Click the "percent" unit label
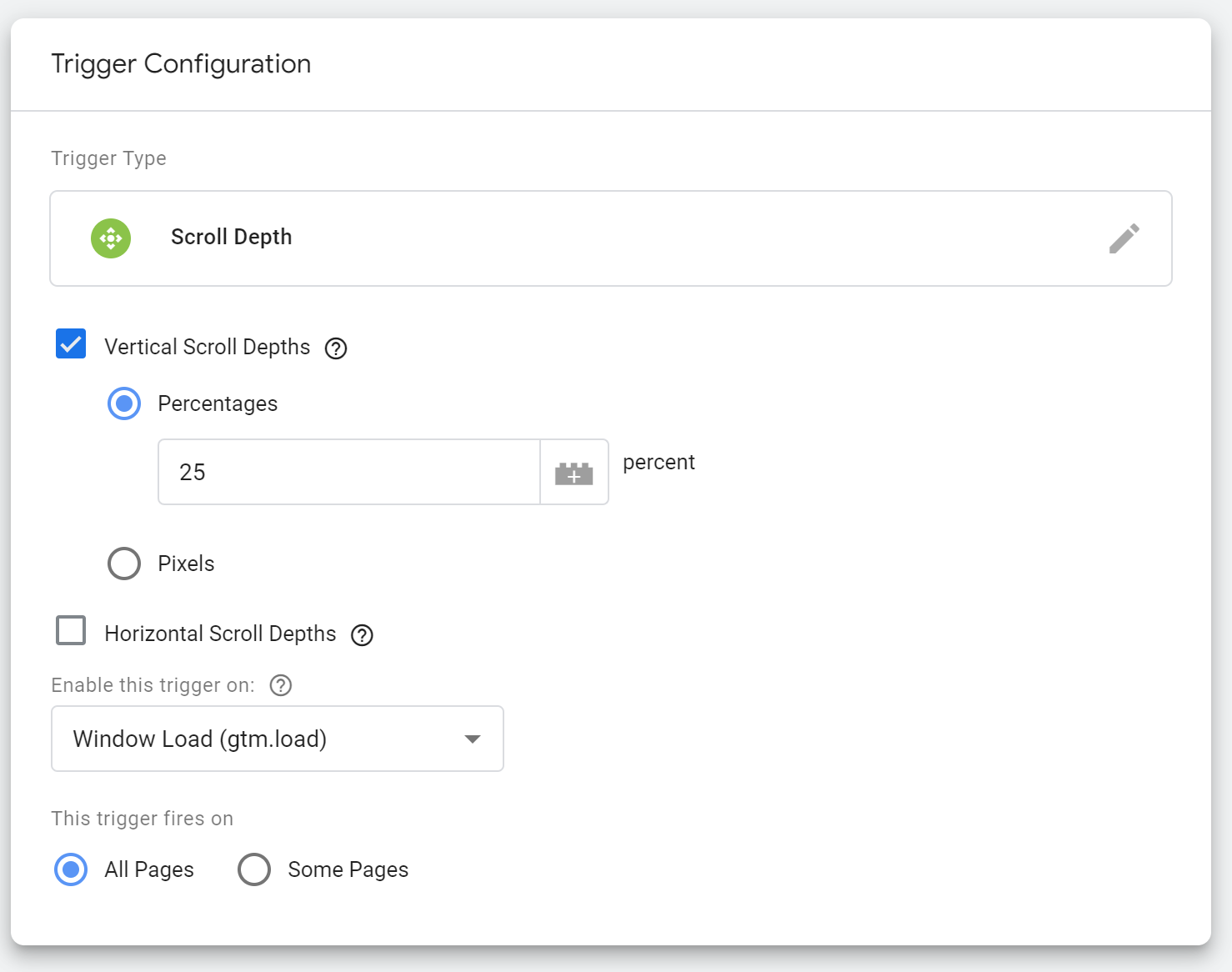This screenshot has height=972, width=1232. tap(659, 463)
